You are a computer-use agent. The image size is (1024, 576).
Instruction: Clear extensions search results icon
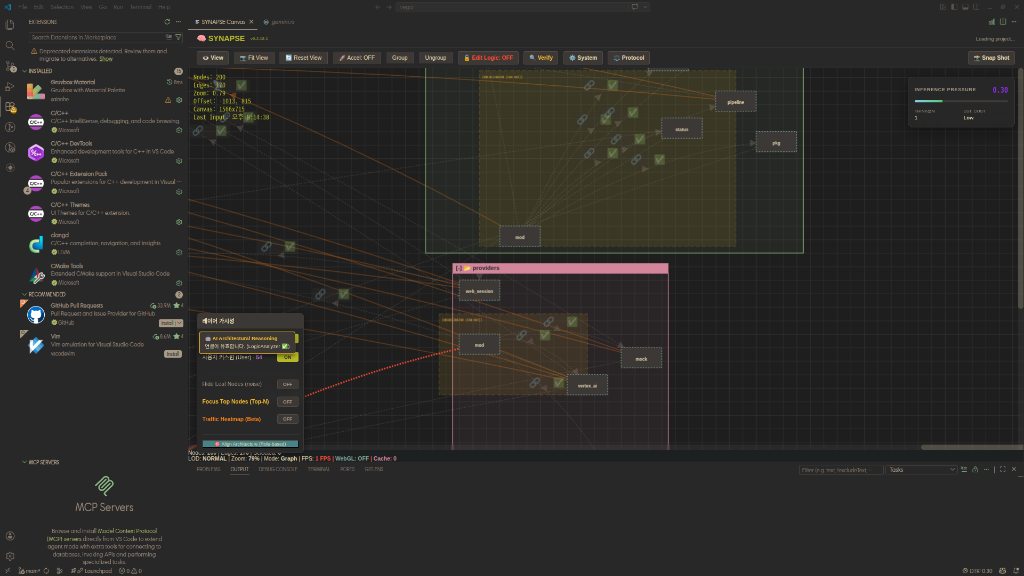(x=168, y=37)
